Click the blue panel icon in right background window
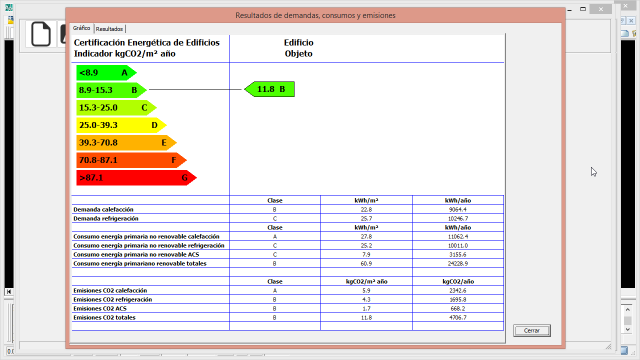 [x=625, y=33]
